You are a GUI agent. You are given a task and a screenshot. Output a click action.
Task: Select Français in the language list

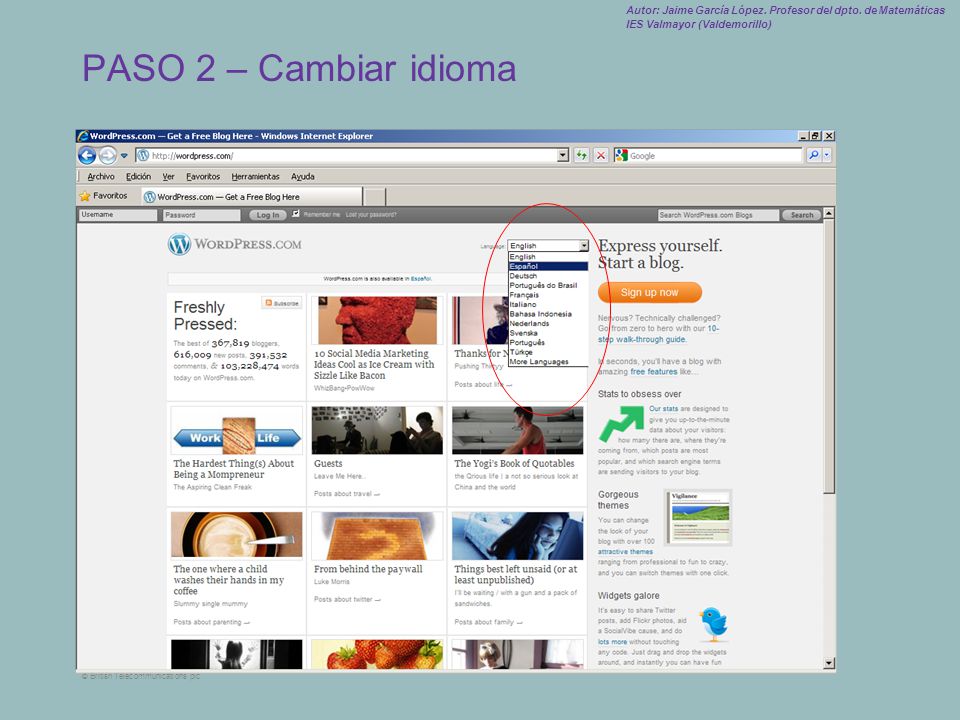click(548, 294)
